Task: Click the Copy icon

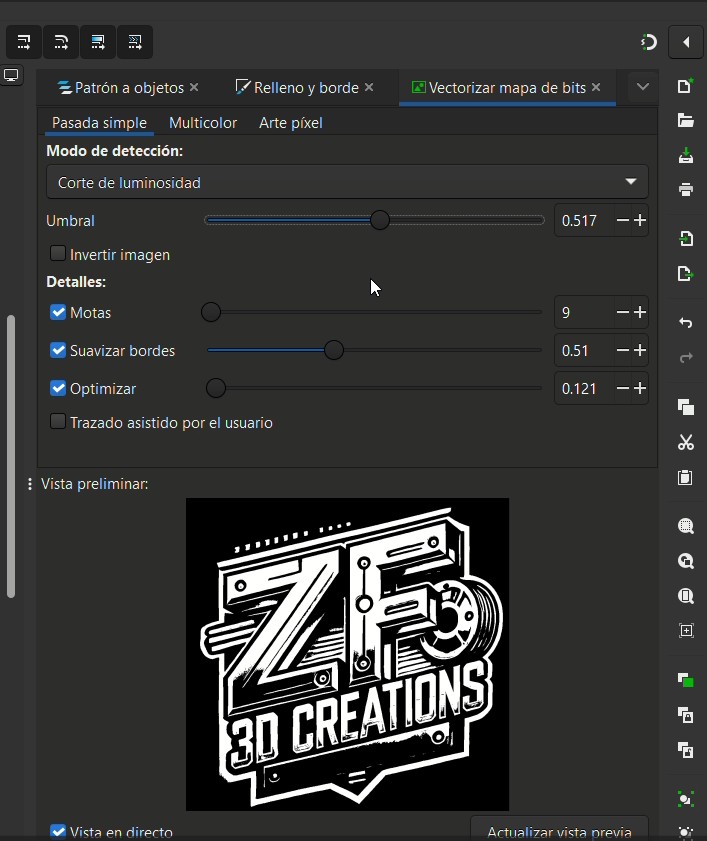Action: pyautogui.click(x=686, y=407)
